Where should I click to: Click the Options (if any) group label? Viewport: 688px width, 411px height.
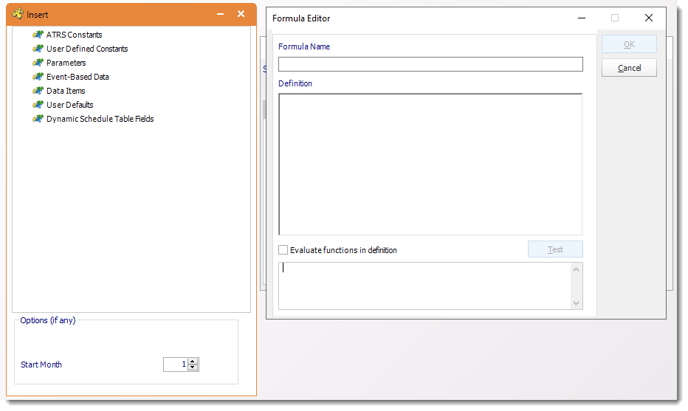[x=48, y=321]
